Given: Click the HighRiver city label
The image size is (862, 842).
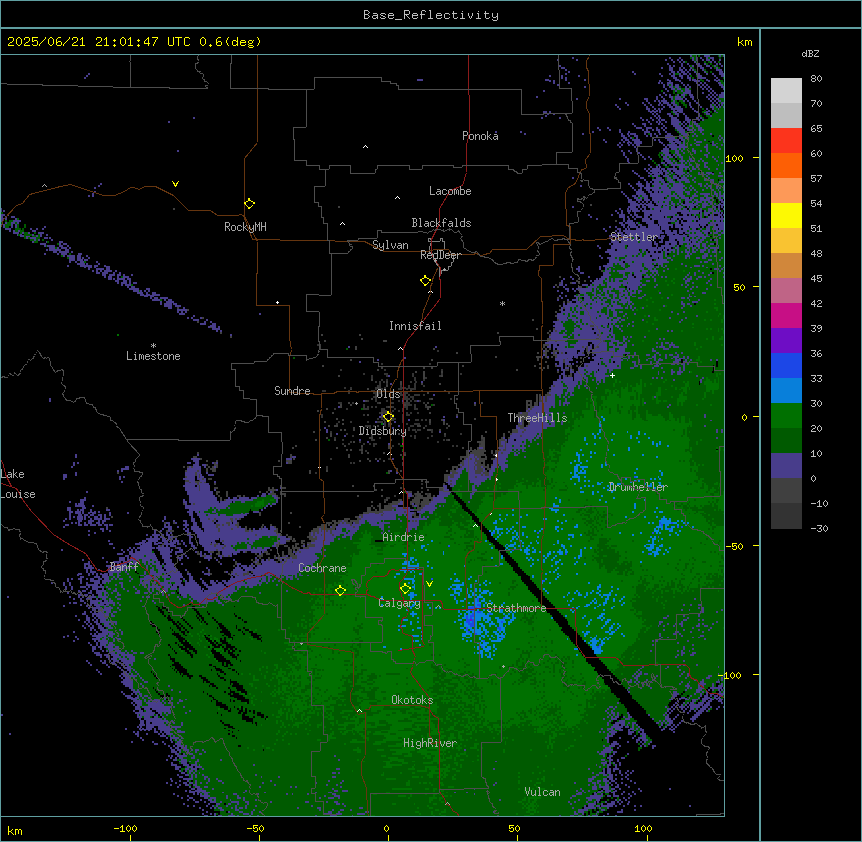Looking at the screenshot, I should (x=430, y=743).
